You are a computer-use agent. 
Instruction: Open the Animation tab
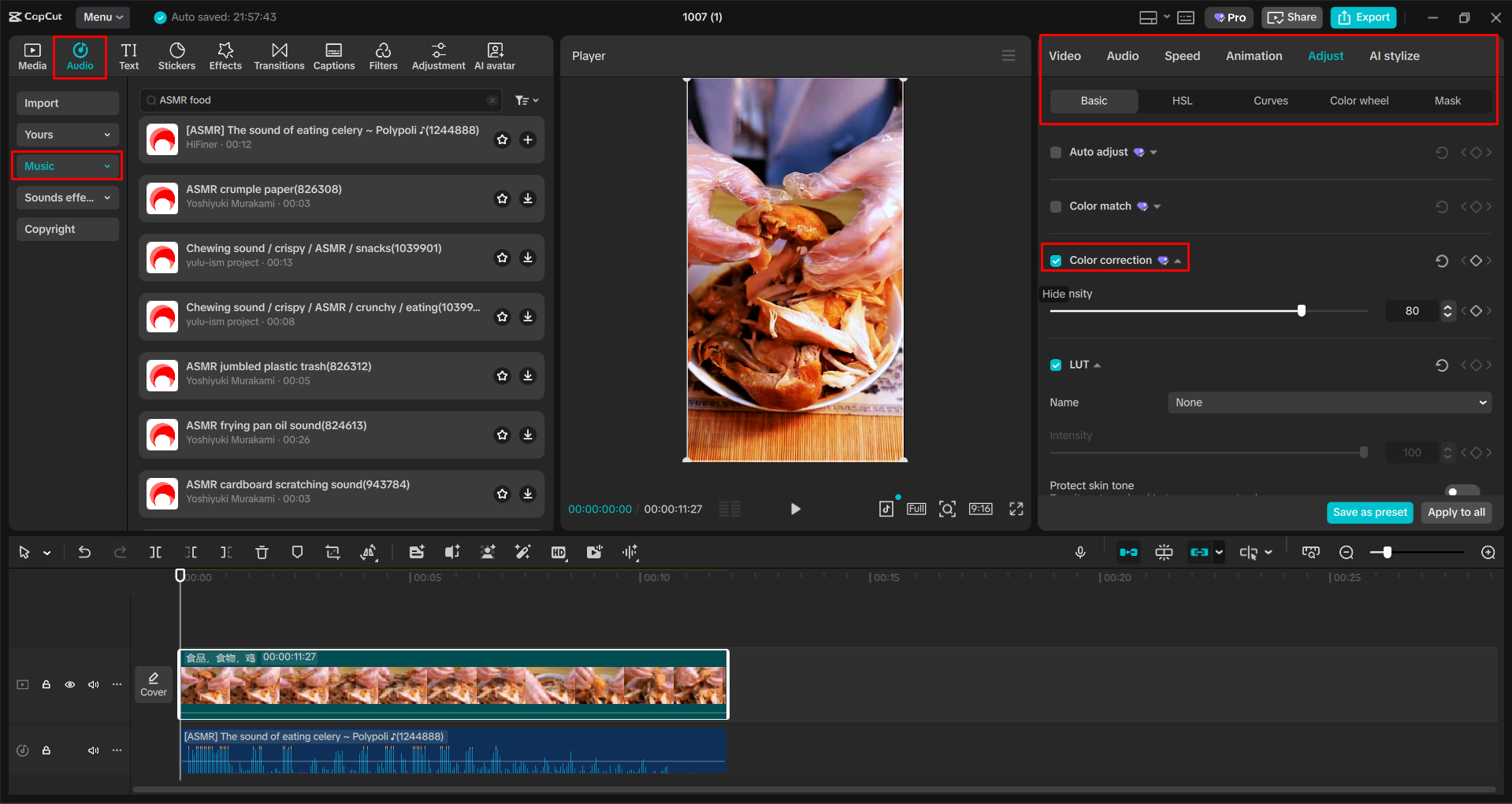[x=1254, y=55]
